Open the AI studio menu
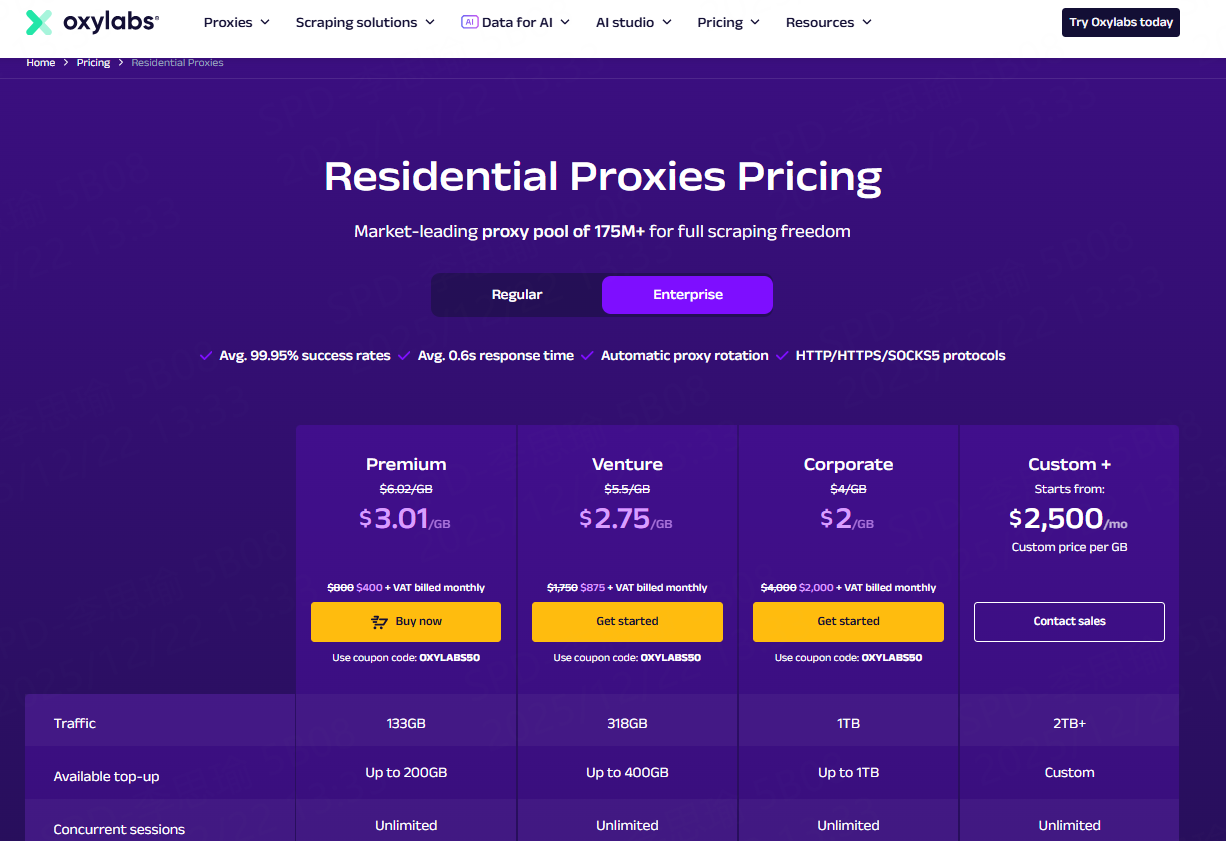Screen dimensions: 1226x841 click(x=633, y=22)
